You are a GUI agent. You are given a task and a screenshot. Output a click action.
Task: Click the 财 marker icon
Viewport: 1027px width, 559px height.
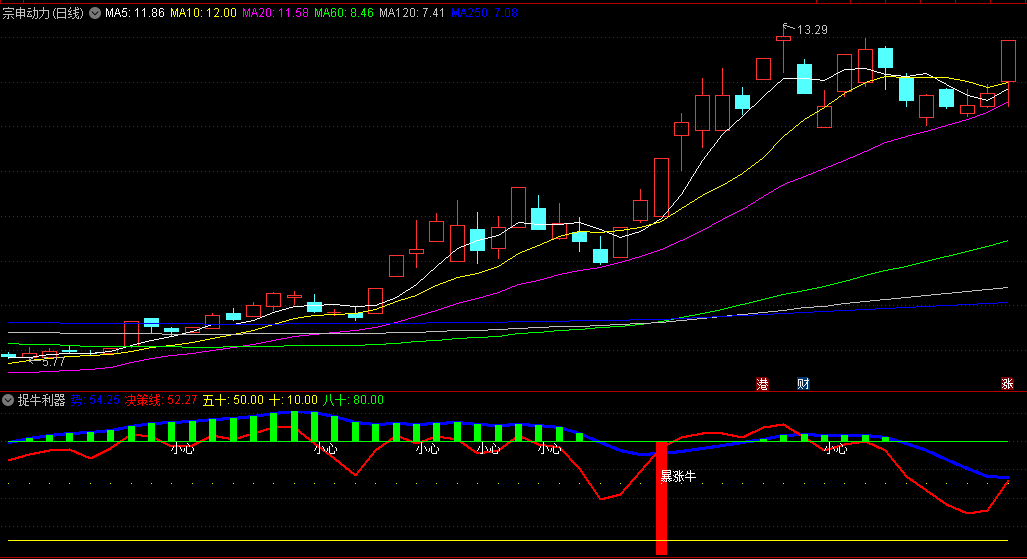803,384
